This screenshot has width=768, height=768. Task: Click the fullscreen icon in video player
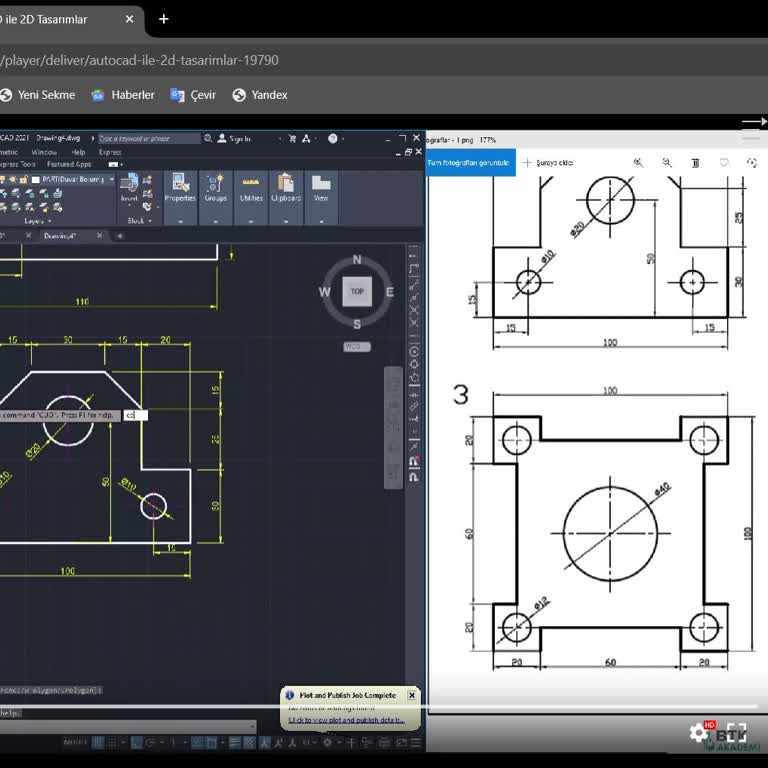tap(736, 733)
